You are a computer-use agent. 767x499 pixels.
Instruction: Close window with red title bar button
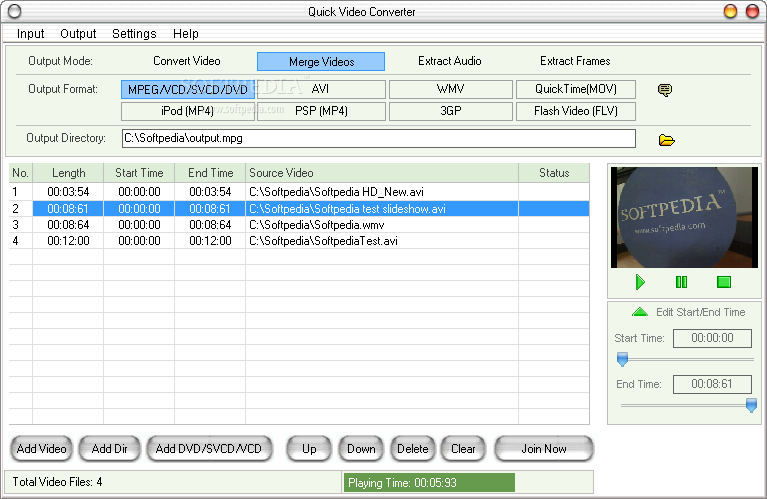coord(752,11)
